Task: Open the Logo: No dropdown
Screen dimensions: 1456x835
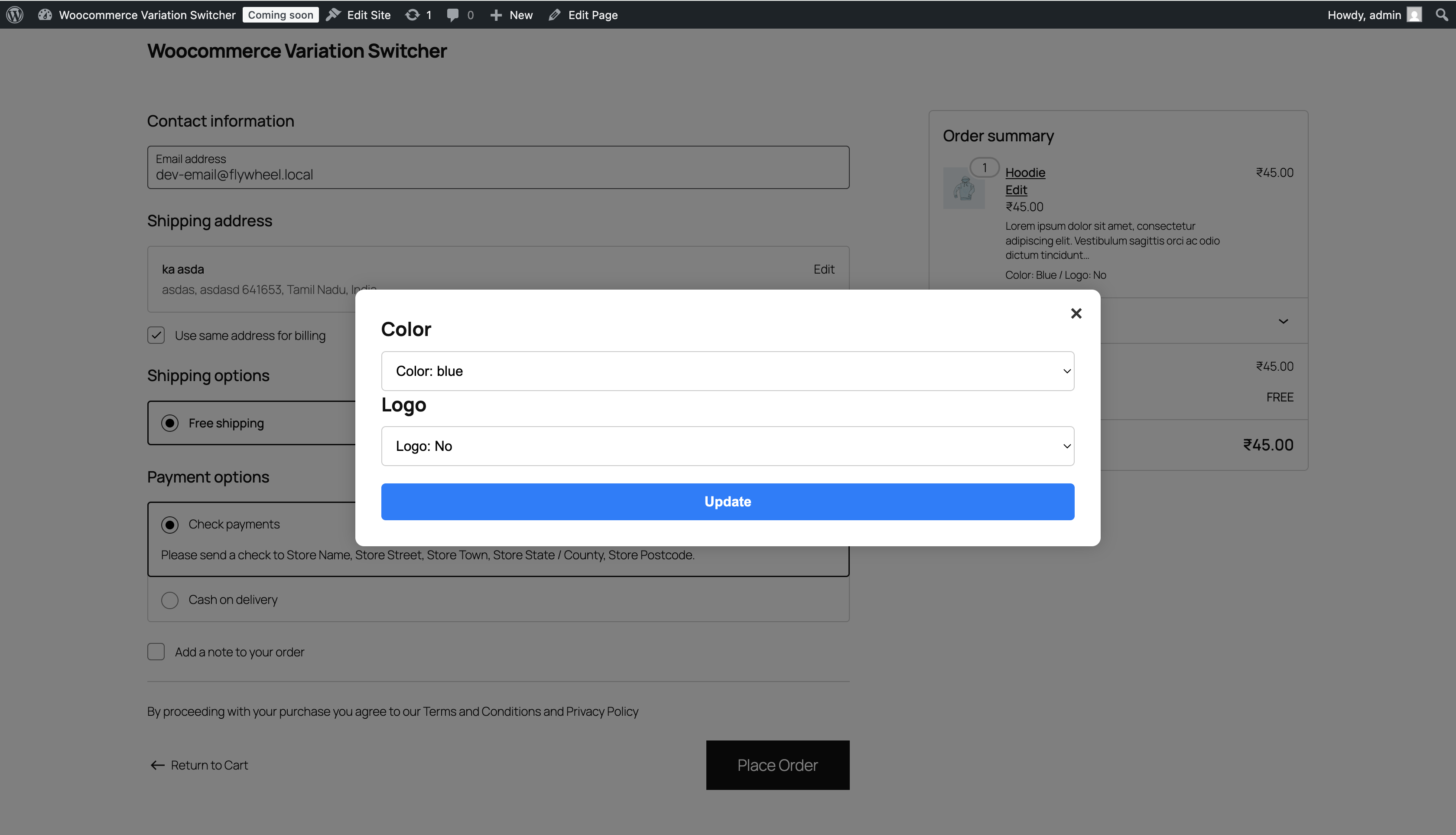Action: point(728,446)
